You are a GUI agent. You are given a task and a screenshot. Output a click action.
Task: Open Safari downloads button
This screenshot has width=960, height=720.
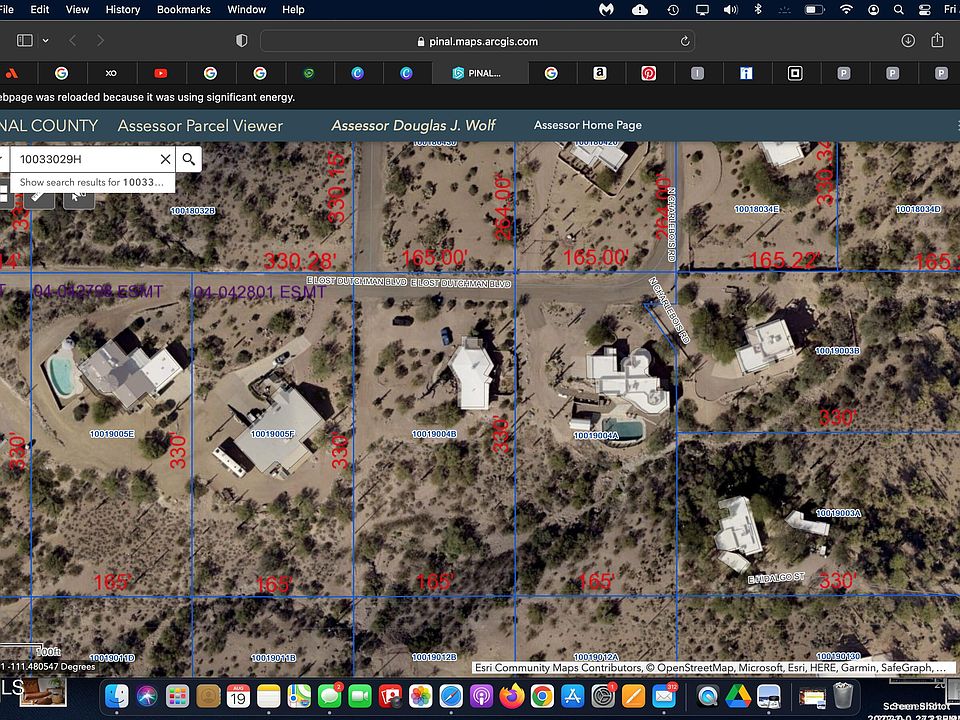tap(908, 41)
